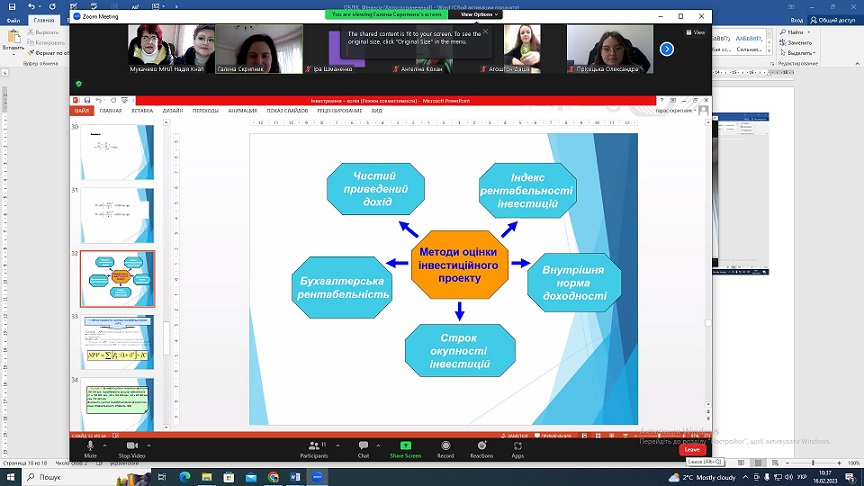
Task: Open Task View on the taskbar
Action: click(x=162, y=477)
